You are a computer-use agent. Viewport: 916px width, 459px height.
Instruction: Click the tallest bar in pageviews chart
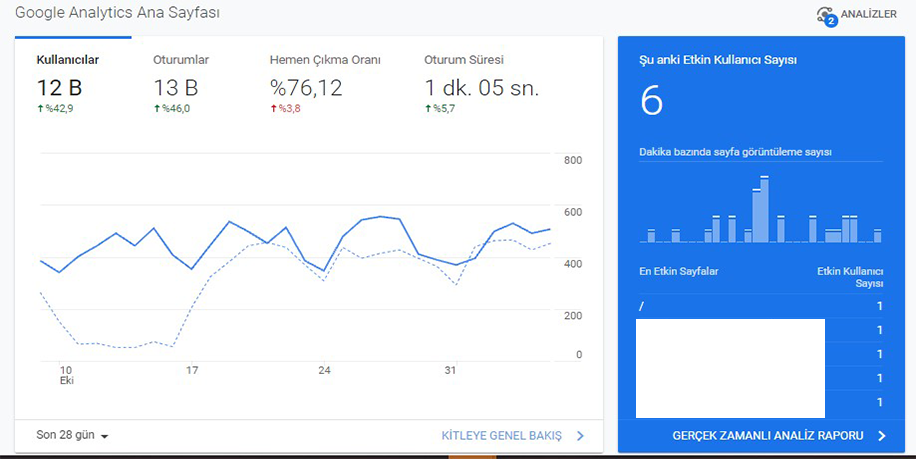pyautogui.click(x=764, y=209)
